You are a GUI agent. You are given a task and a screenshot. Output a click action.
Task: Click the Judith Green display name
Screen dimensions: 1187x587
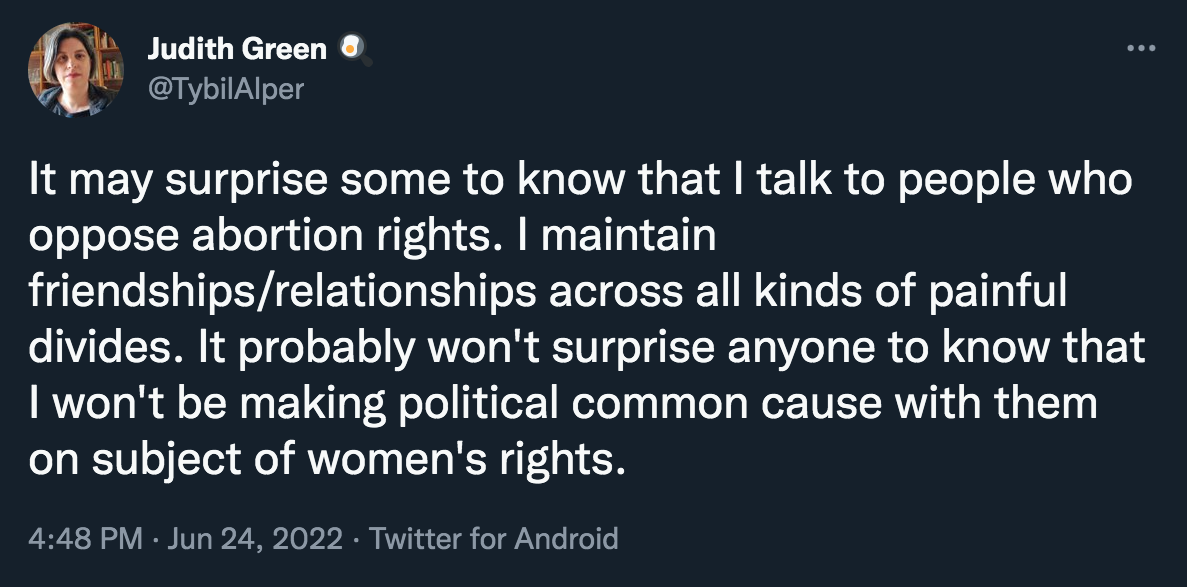[x=236, y=48]
